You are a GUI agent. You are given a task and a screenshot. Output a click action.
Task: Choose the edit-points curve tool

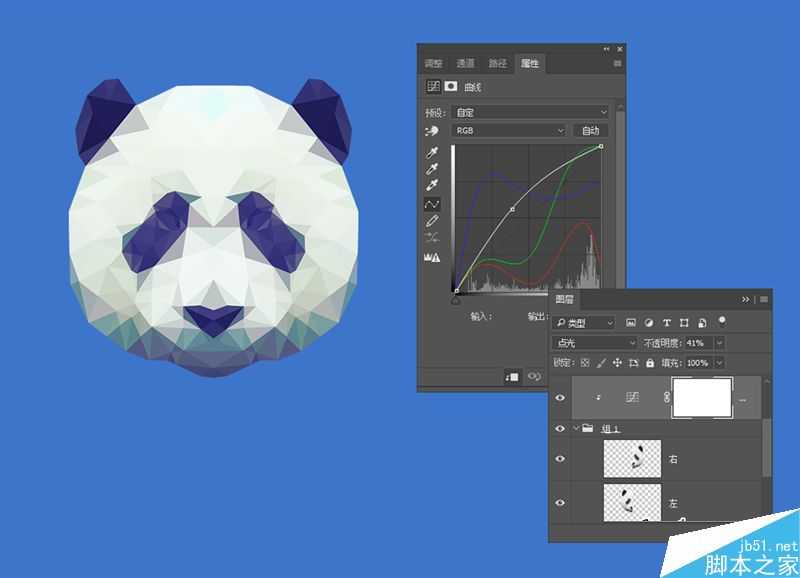click(x=433, y=203)
